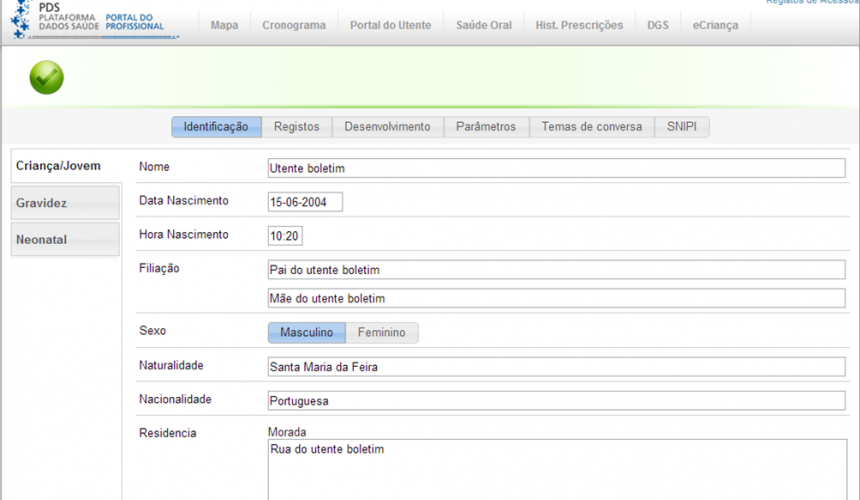Select the Neonatal side tab
Viewport: 860px width, 500px height.
[65, 240]
